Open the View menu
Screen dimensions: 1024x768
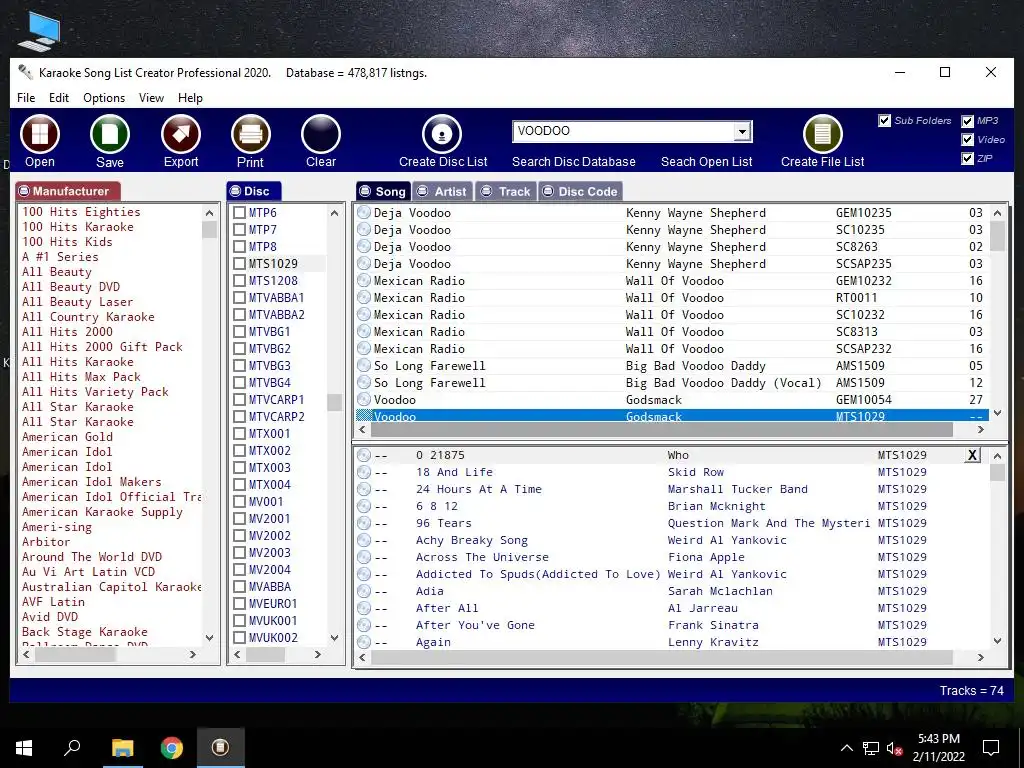click(x=151, y=98)
